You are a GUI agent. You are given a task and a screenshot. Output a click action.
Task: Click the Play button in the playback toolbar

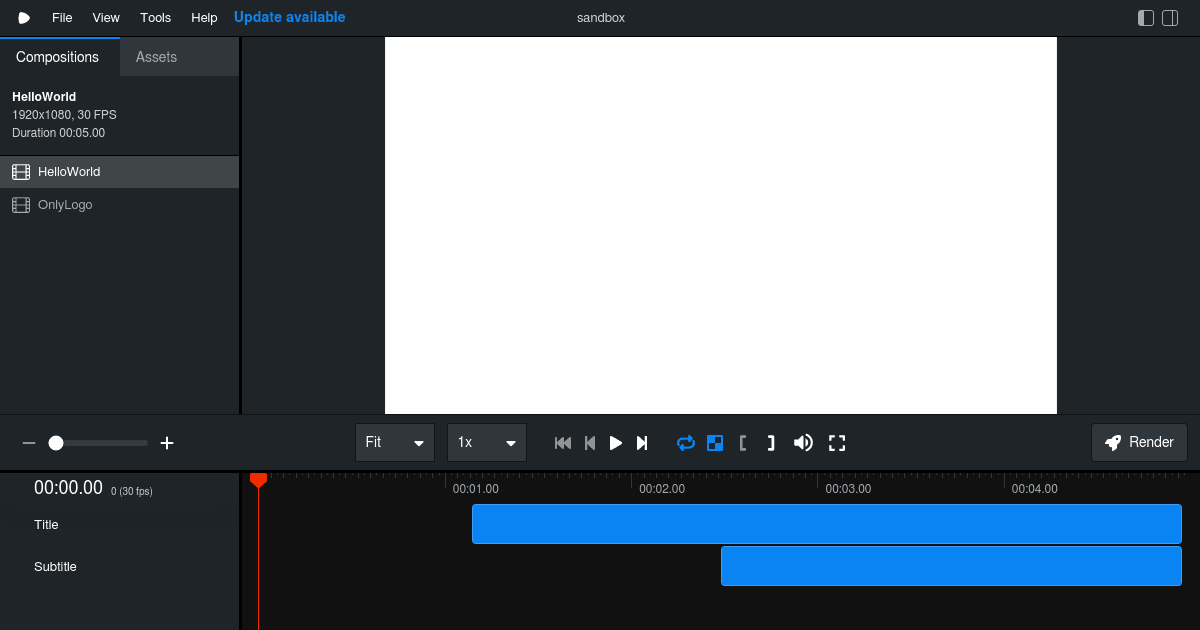tap(615, 442)
